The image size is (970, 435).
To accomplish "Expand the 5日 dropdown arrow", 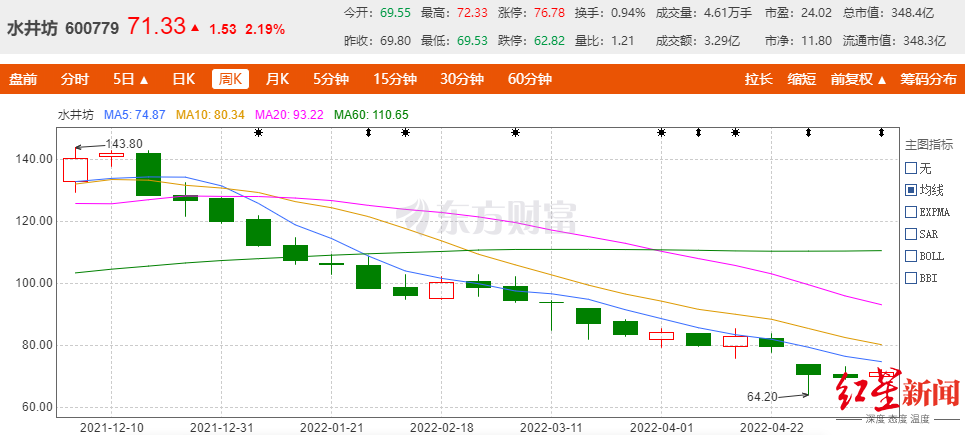I will click(x=144, y=80).
